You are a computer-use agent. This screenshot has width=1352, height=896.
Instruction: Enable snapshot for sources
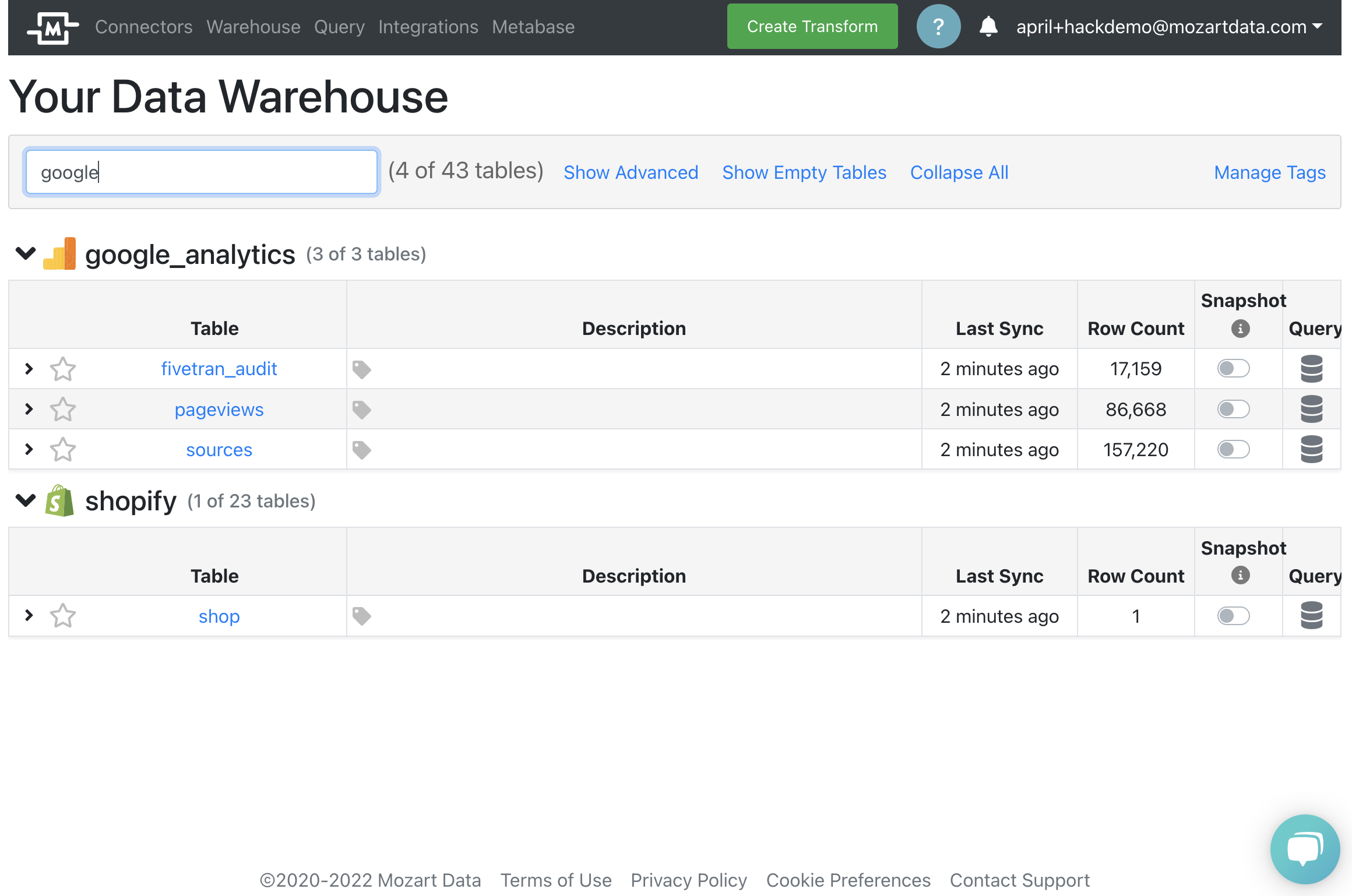(x=1234, y=449)
